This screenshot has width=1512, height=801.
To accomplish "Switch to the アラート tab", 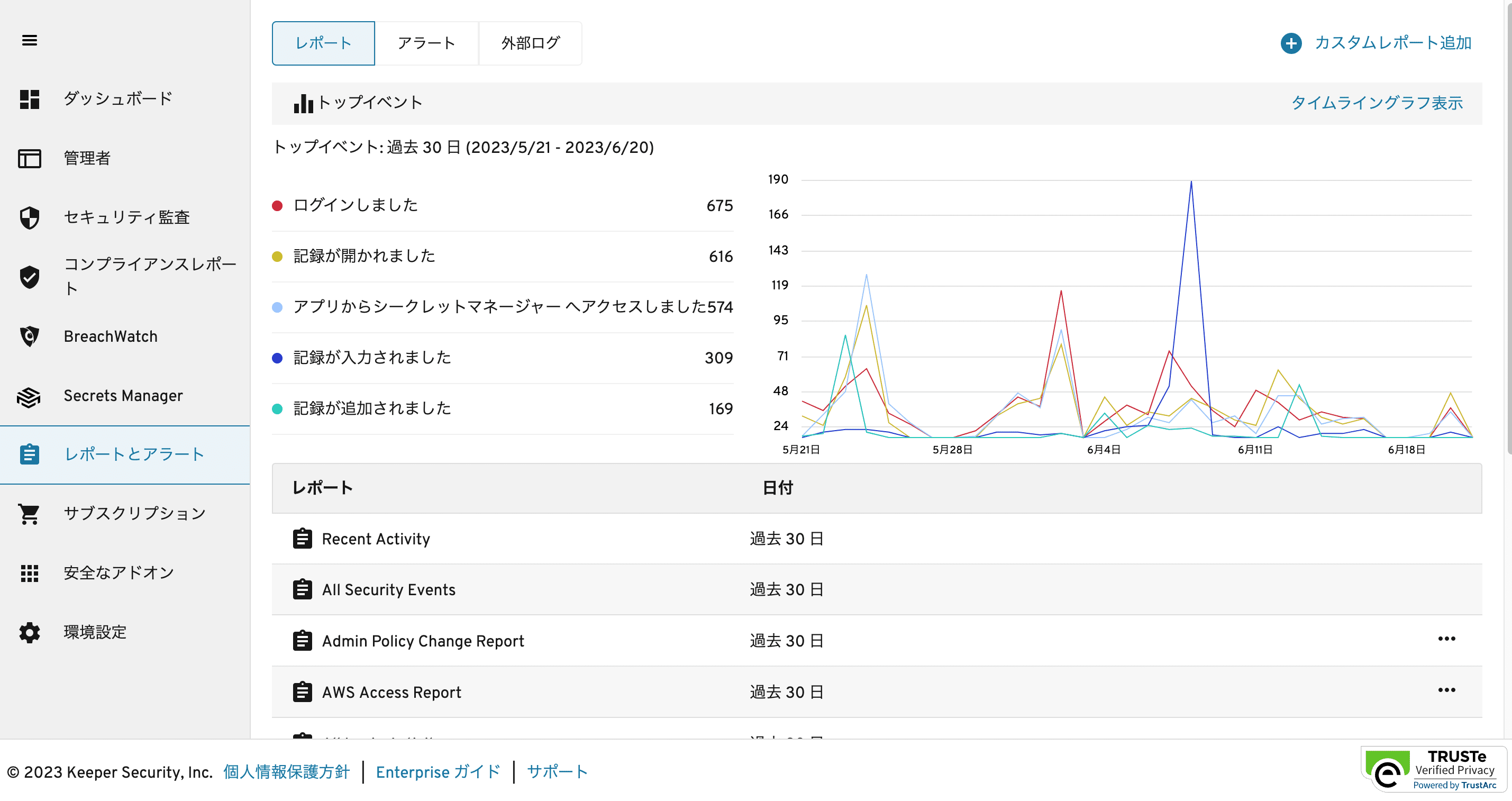I will (x=427, y=43).
